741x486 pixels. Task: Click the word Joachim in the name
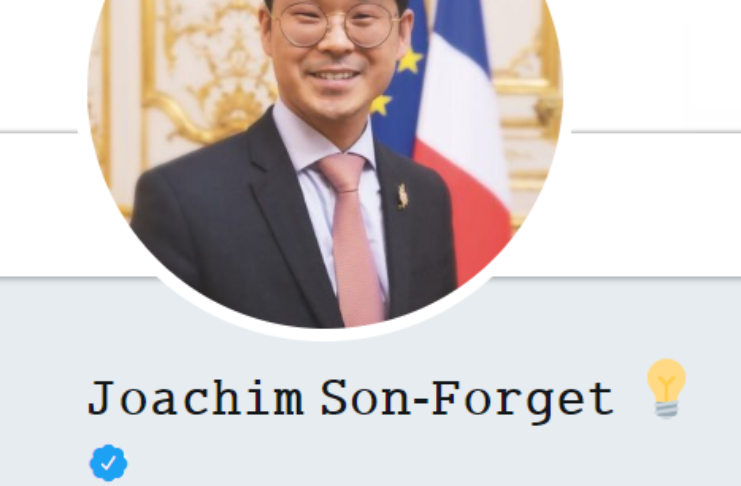point(196,398)
